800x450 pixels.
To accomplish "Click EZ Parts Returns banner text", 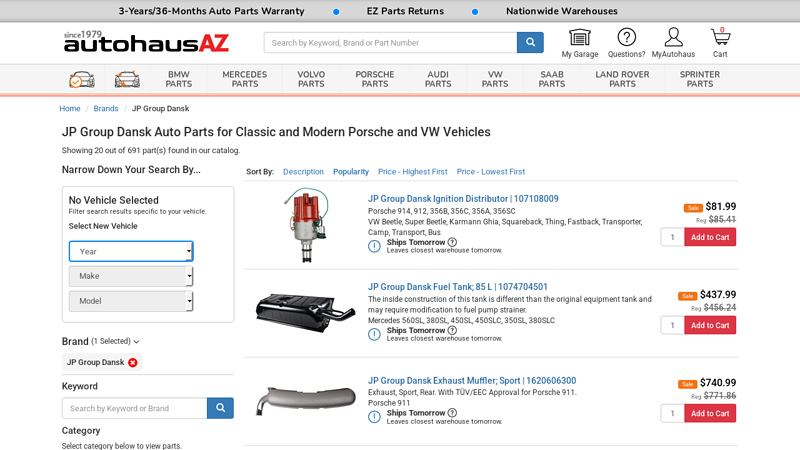I will coord(405,11).
